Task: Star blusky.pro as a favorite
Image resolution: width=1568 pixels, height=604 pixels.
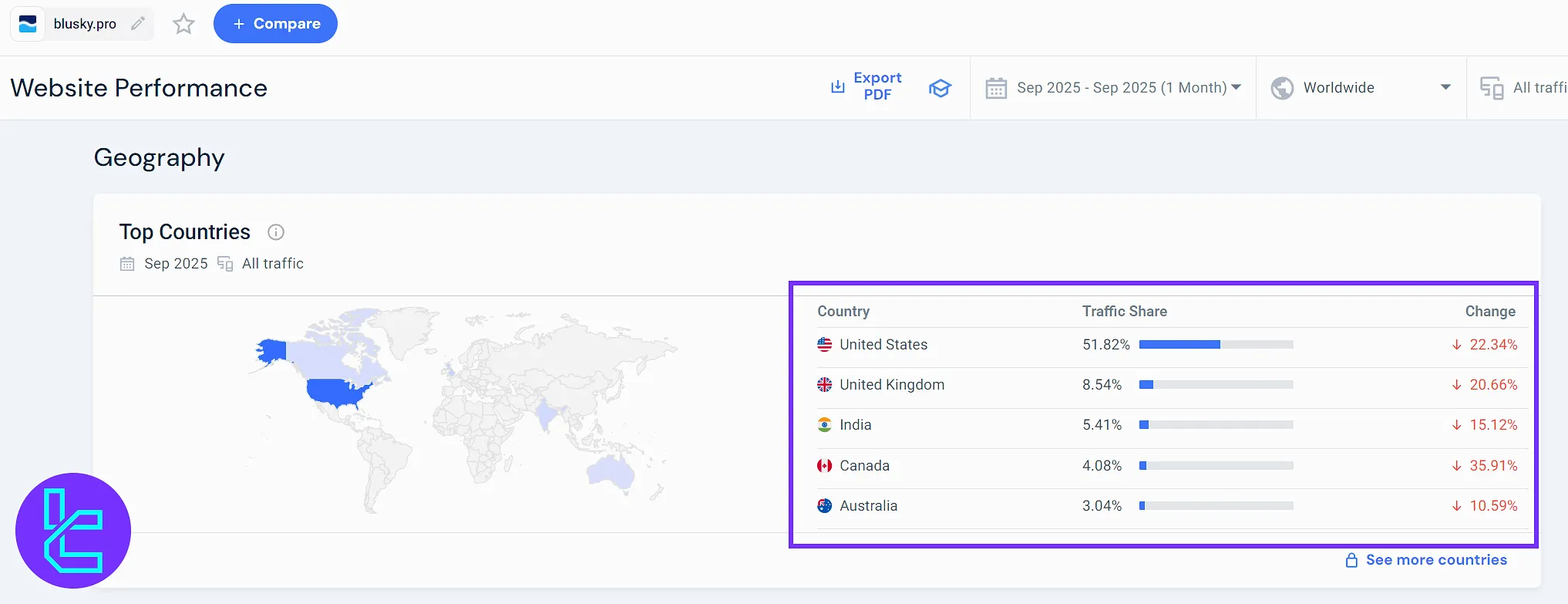Action: pos(183,24)
